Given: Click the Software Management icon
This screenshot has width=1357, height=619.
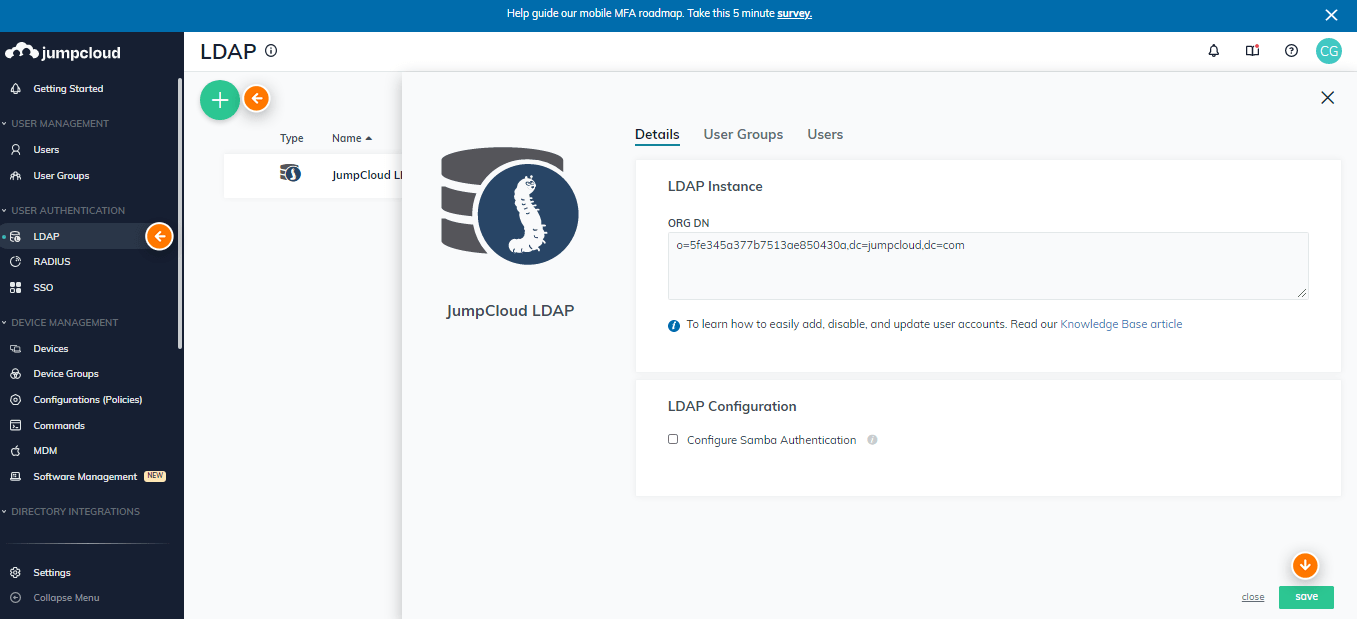Looking at the screenshot, I should (x=15, y=477).
